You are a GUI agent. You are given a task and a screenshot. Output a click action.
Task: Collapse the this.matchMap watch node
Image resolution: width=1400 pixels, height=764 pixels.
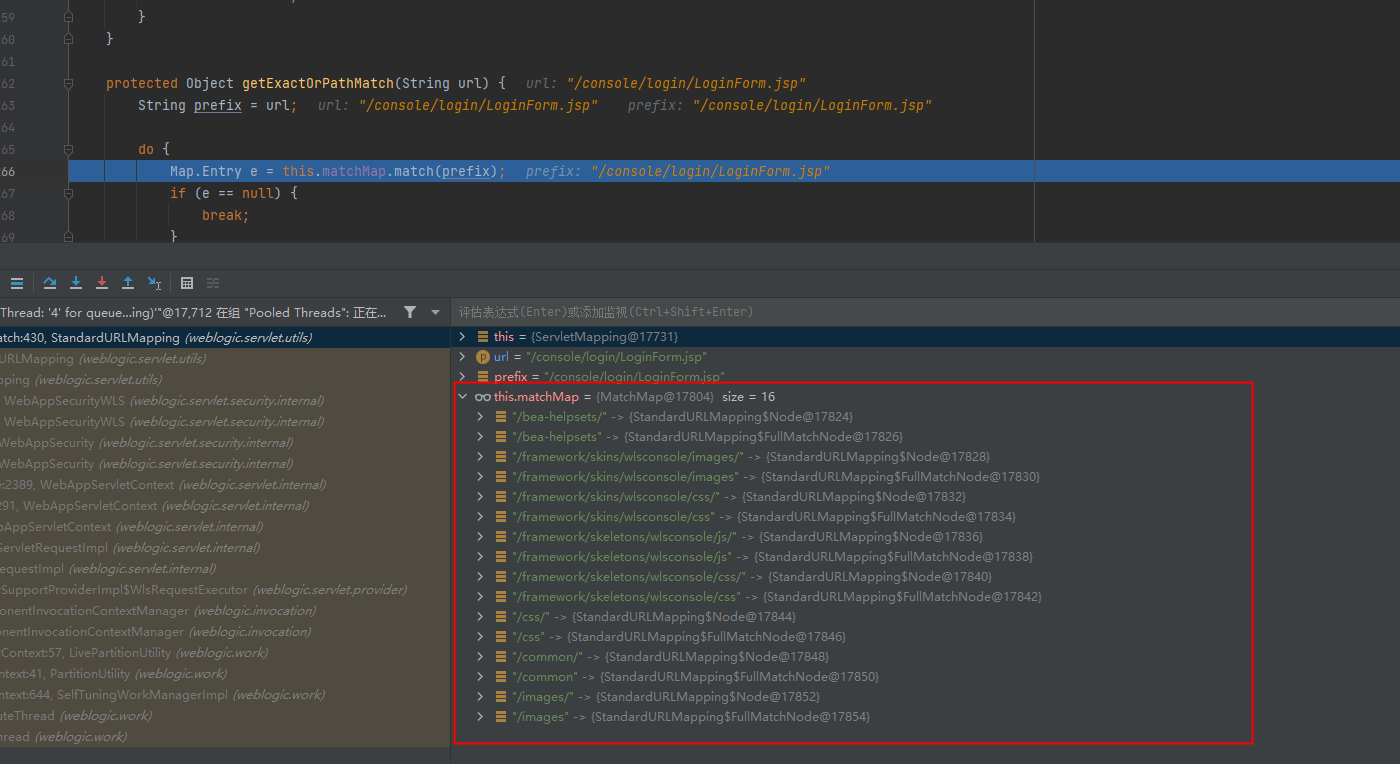(x=462, y=397)
